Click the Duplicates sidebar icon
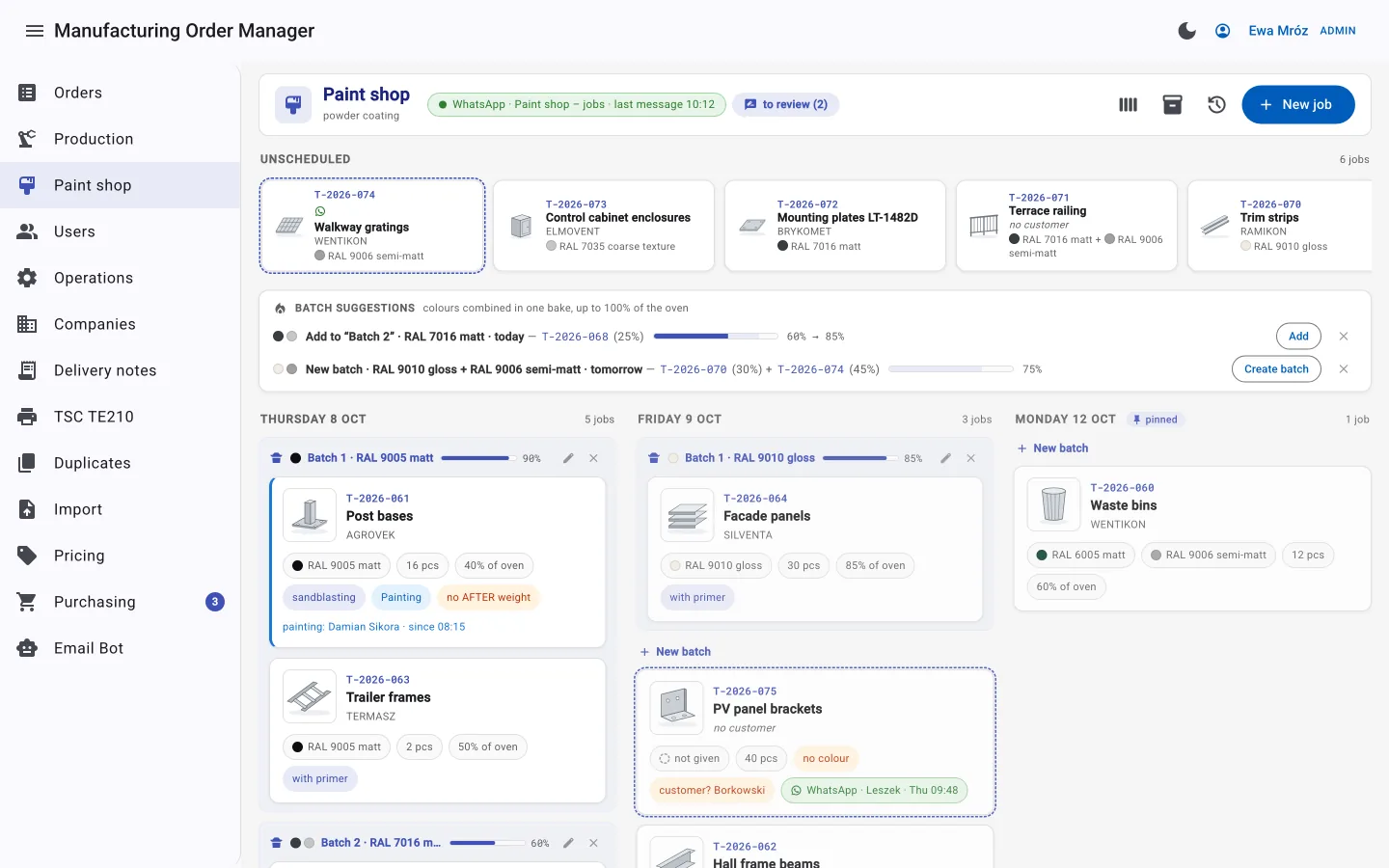Image resolution: width=1389 pixels, height=868 pixels. (x=27, y=463)
